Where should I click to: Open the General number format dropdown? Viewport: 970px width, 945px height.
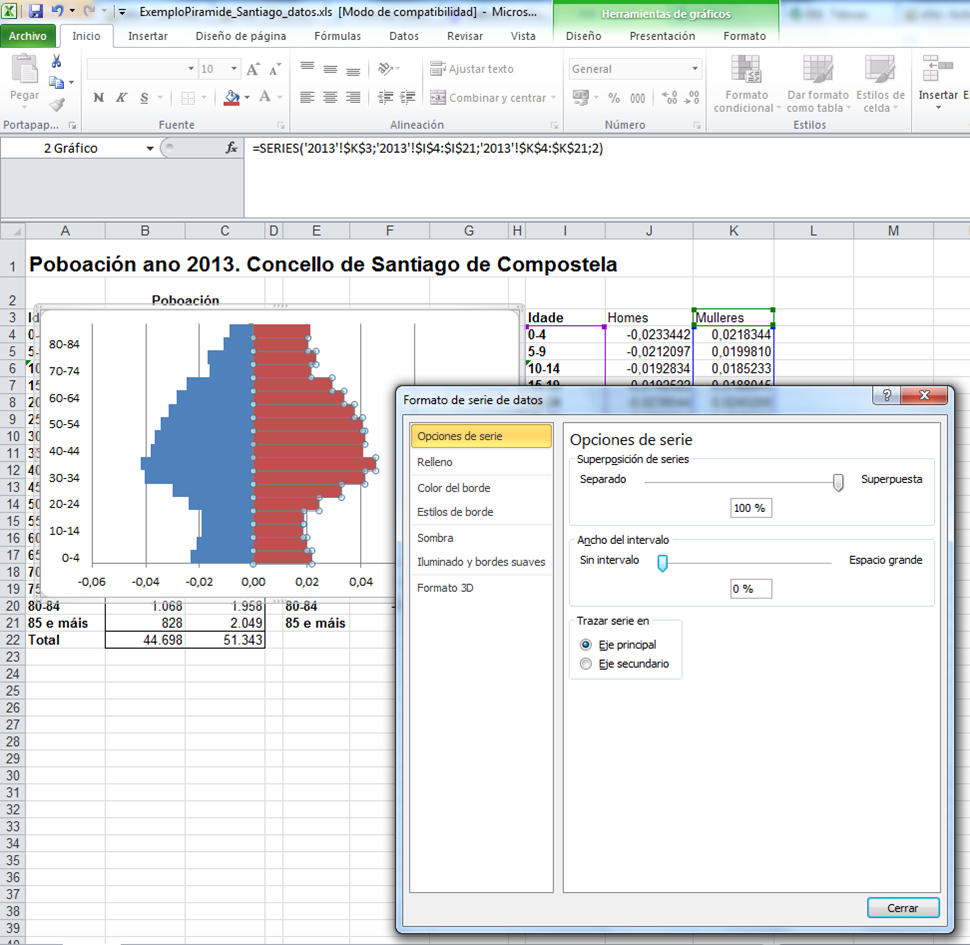(x=695, y=69)
